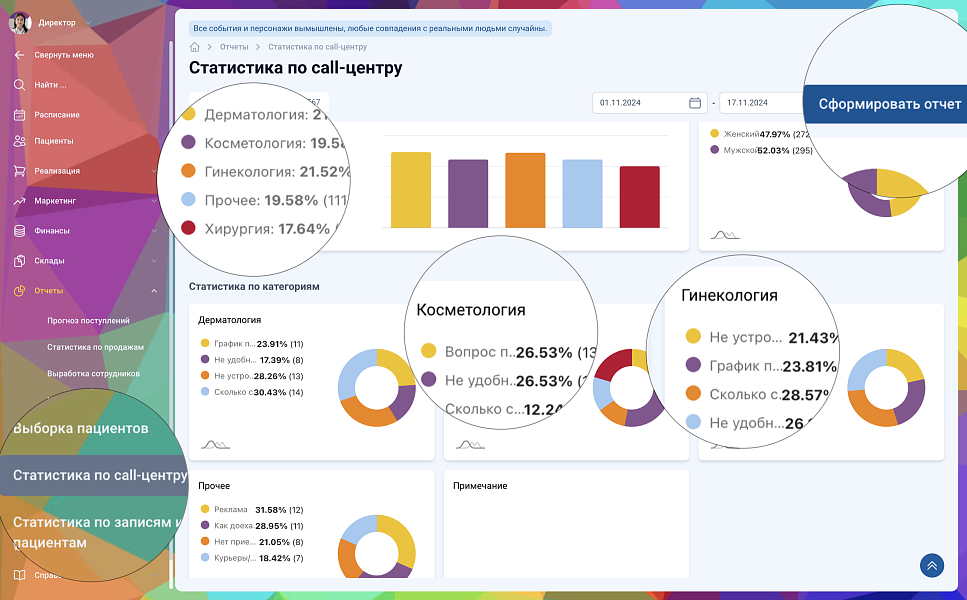This screenshot has width=967, height=600.
Task: Click the back arrow to collapse menu
Action: coord(19,55)
